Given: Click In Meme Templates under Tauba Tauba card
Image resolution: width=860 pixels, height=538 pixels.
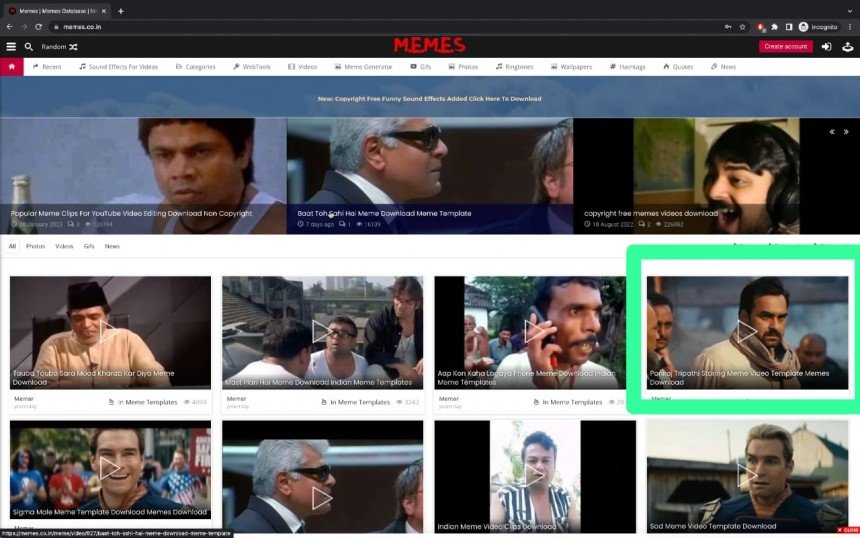Looking at the screenshot, I should (148, 402).
